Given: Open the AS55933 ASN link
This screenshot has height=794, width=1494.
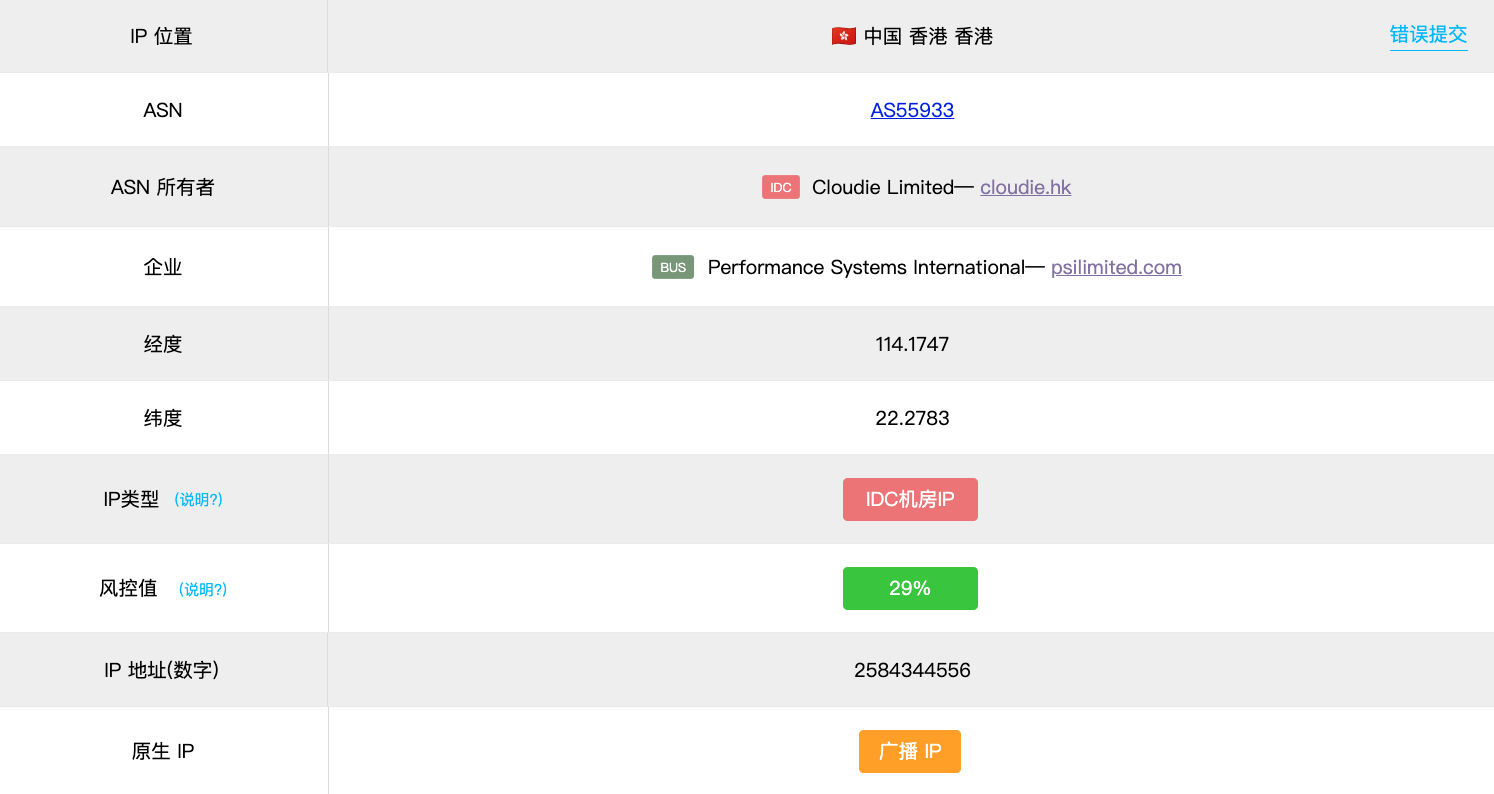Looking at the screenshot, I should 912,110.
